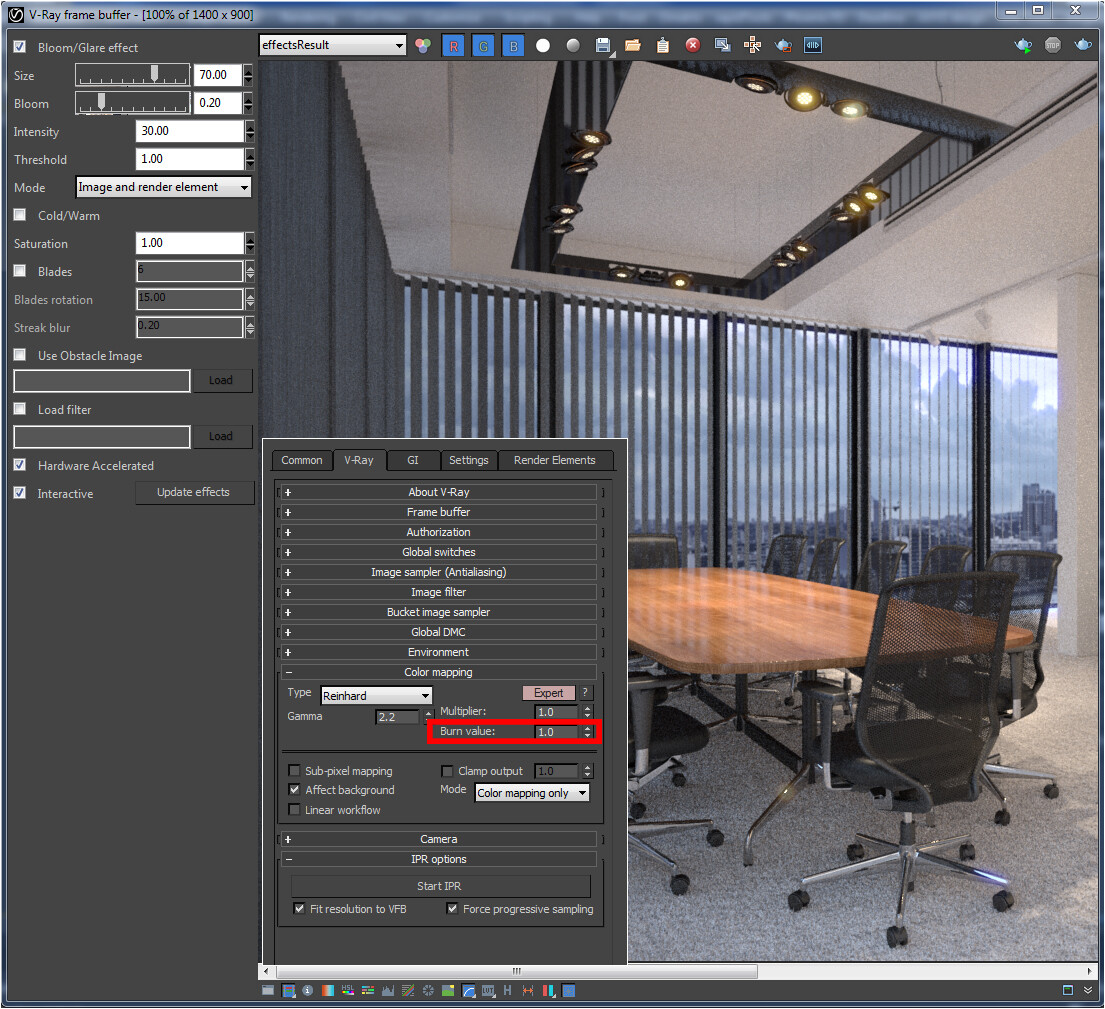Open the Bloom 'Image and render element' mode dropdown

point(163,187)
